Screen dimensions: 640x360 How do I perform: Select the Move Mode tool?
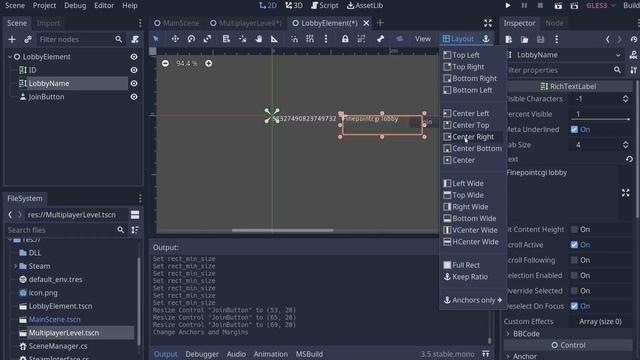[x=175, y=39]
